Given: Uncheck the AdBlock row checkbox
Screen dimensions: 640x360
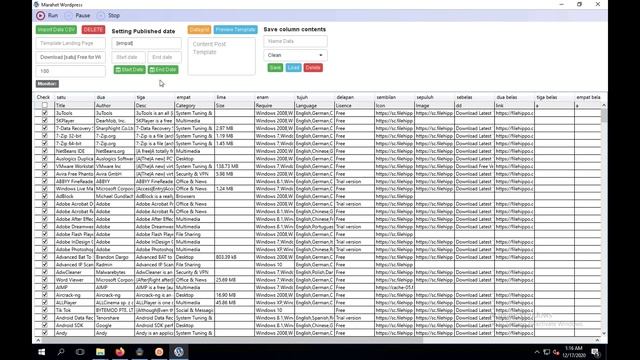Looking at the screenshot, I should [x=45, y=196].
